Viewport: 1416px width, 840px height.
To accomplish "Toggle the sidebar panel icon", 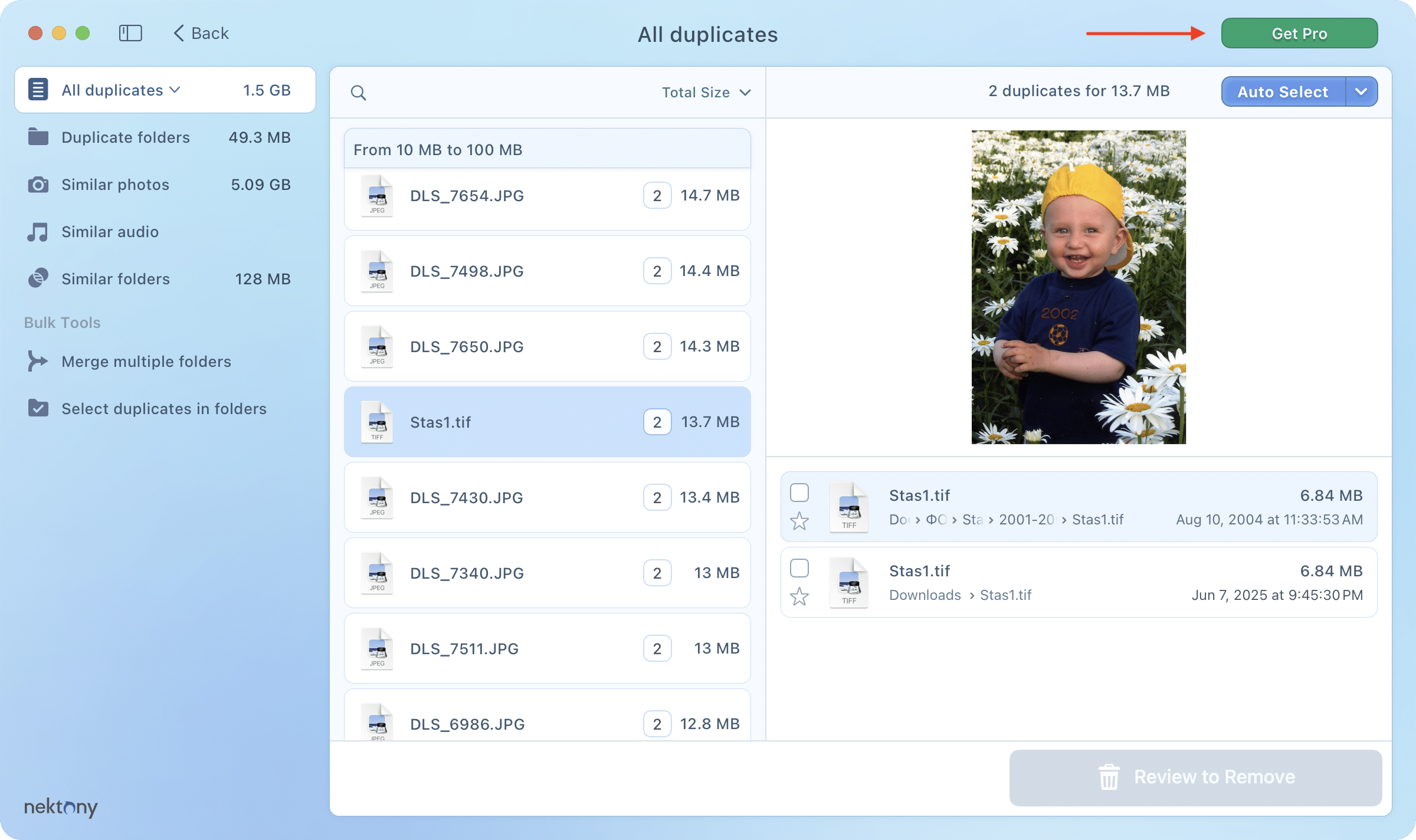I will click(x=130, y=33).
